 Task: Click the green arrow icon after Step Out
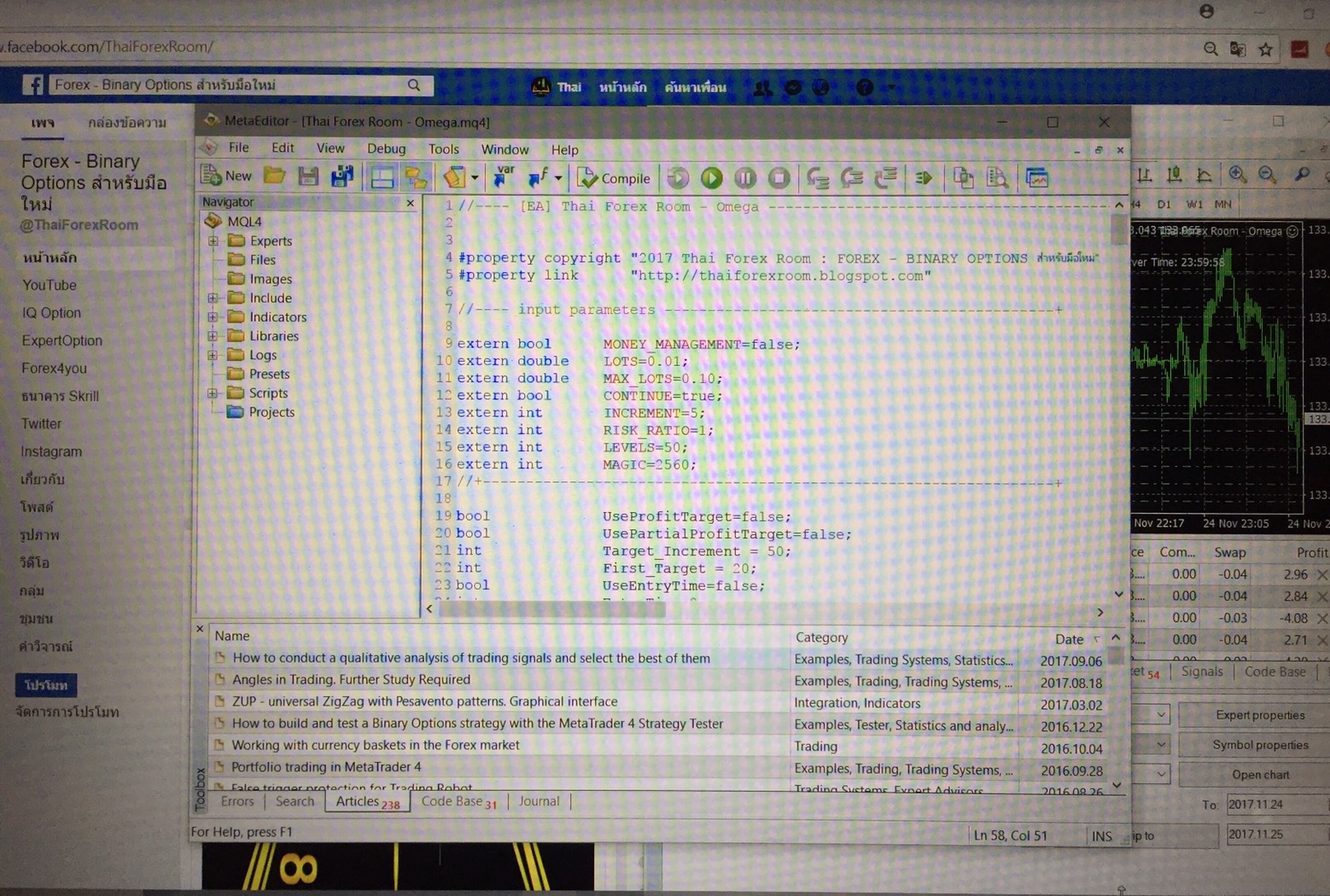click(924, 177)
